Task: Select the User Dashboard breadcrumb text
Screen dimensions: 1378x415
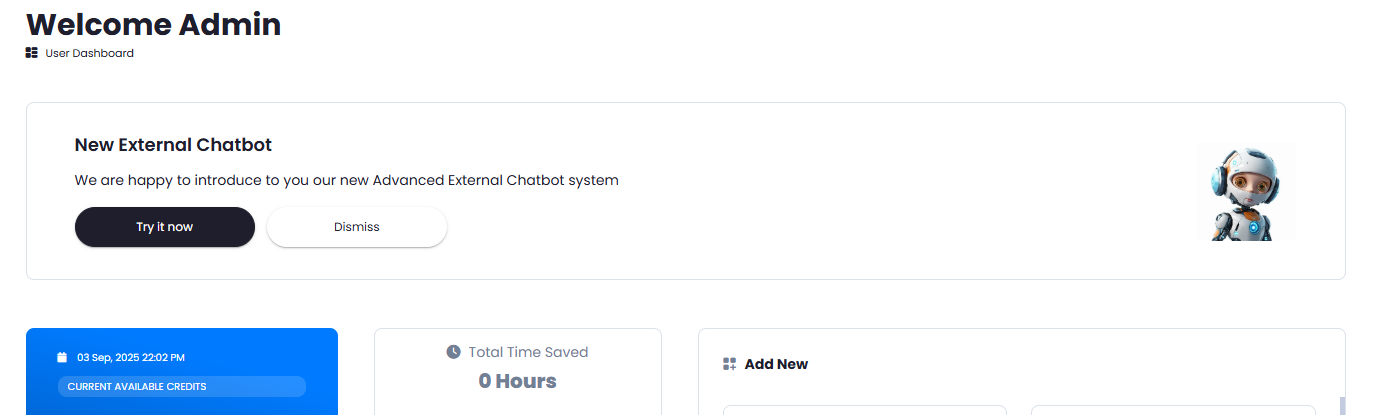Action: (89, 53)
